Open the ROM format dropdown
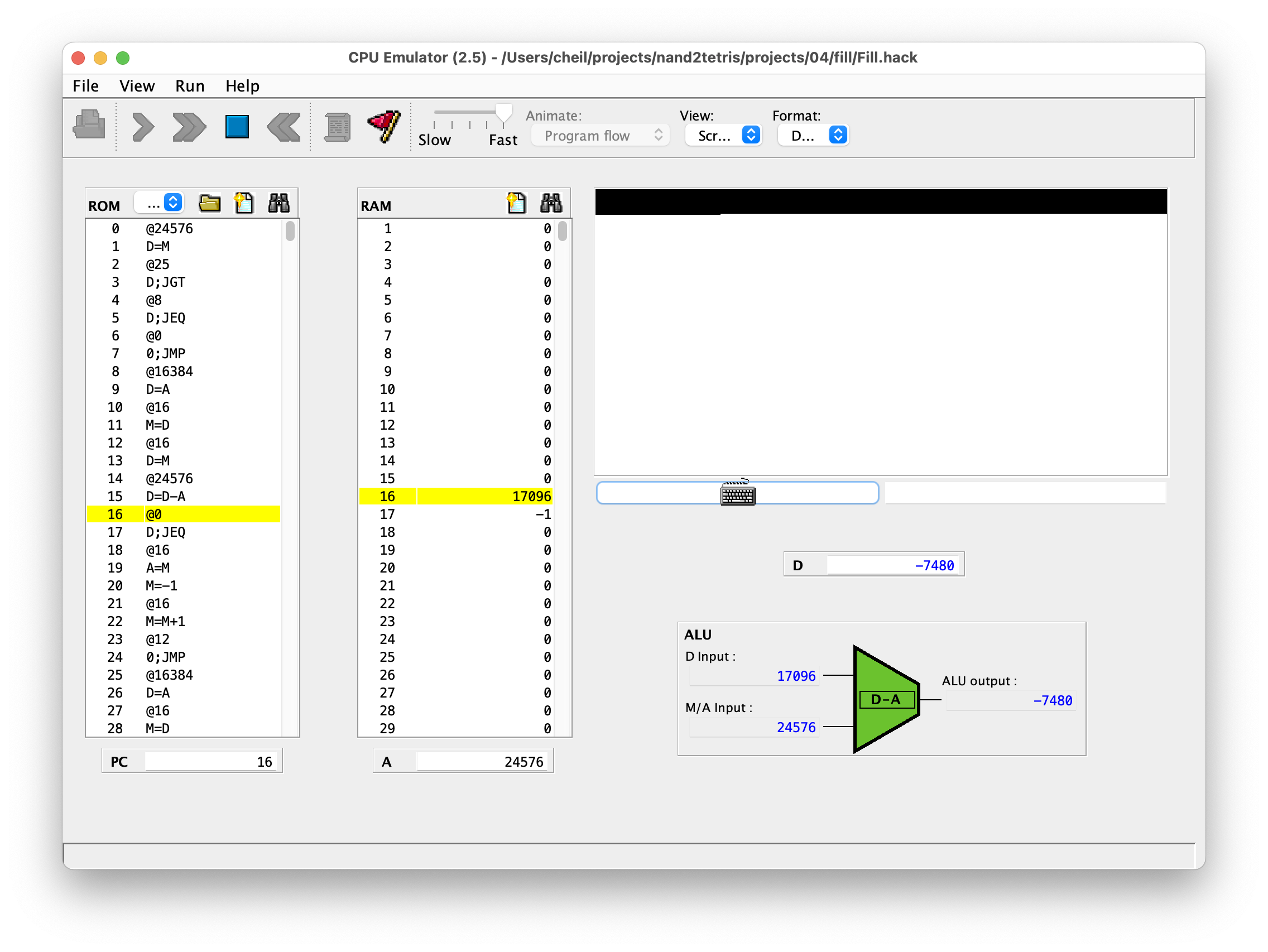The width and height of the screenshot is (1268, 952). pyautogui.click(x=160, y=204)
